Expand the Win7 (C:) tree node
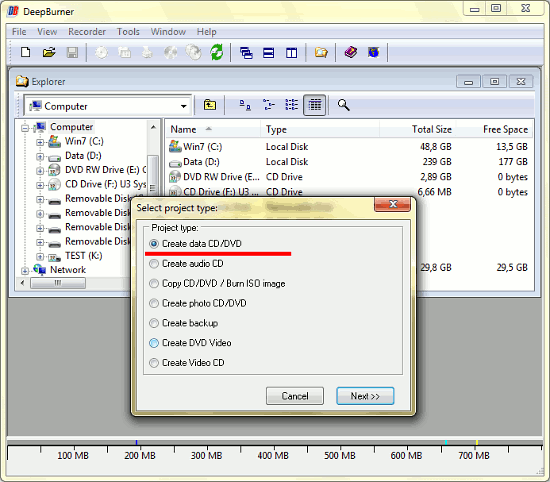The height and width of the screenshot is (482, 550). coord(40,142)
